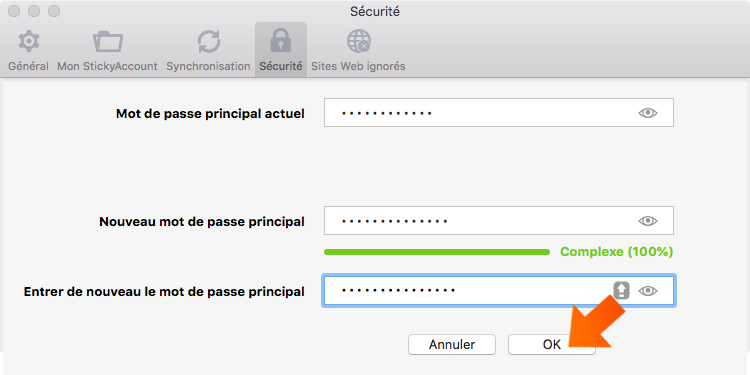
Task: Focus the Nouveau mot de passe principal field
Action: coord(499,221)
